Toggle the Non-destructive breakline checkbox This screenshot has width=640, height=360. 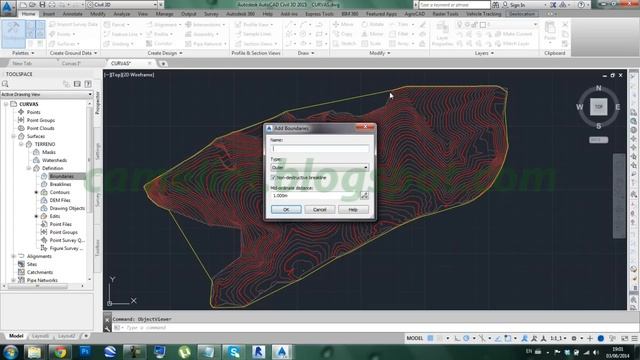pyautogui.click(x=273, y=178)
